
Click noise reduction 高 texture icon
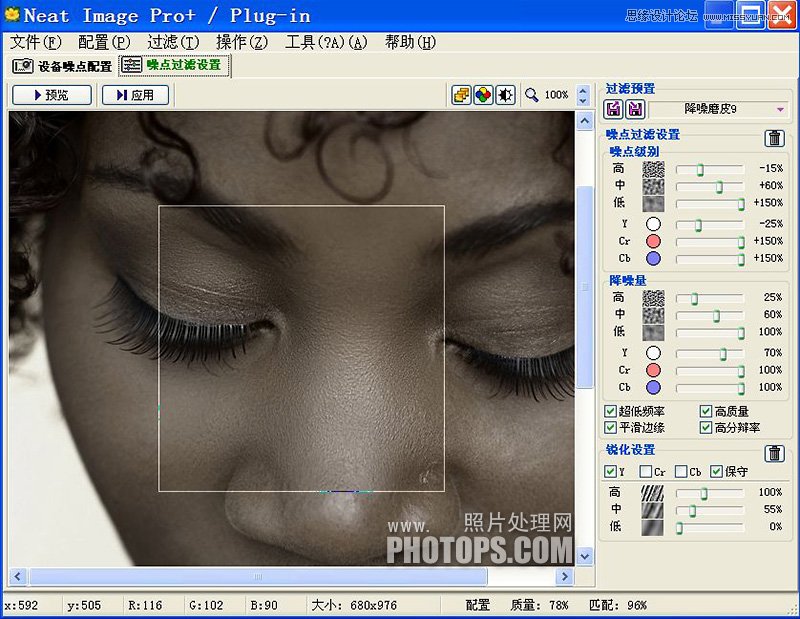pos(653,298)
